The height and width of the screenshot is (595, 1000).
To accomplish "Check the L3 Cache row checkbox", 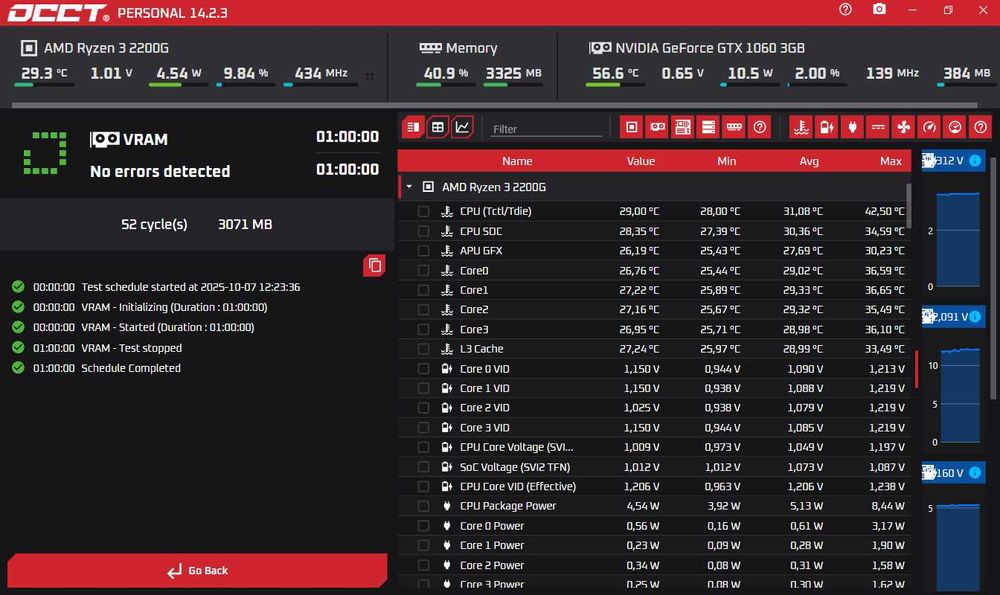I will [x=423, y=349].
